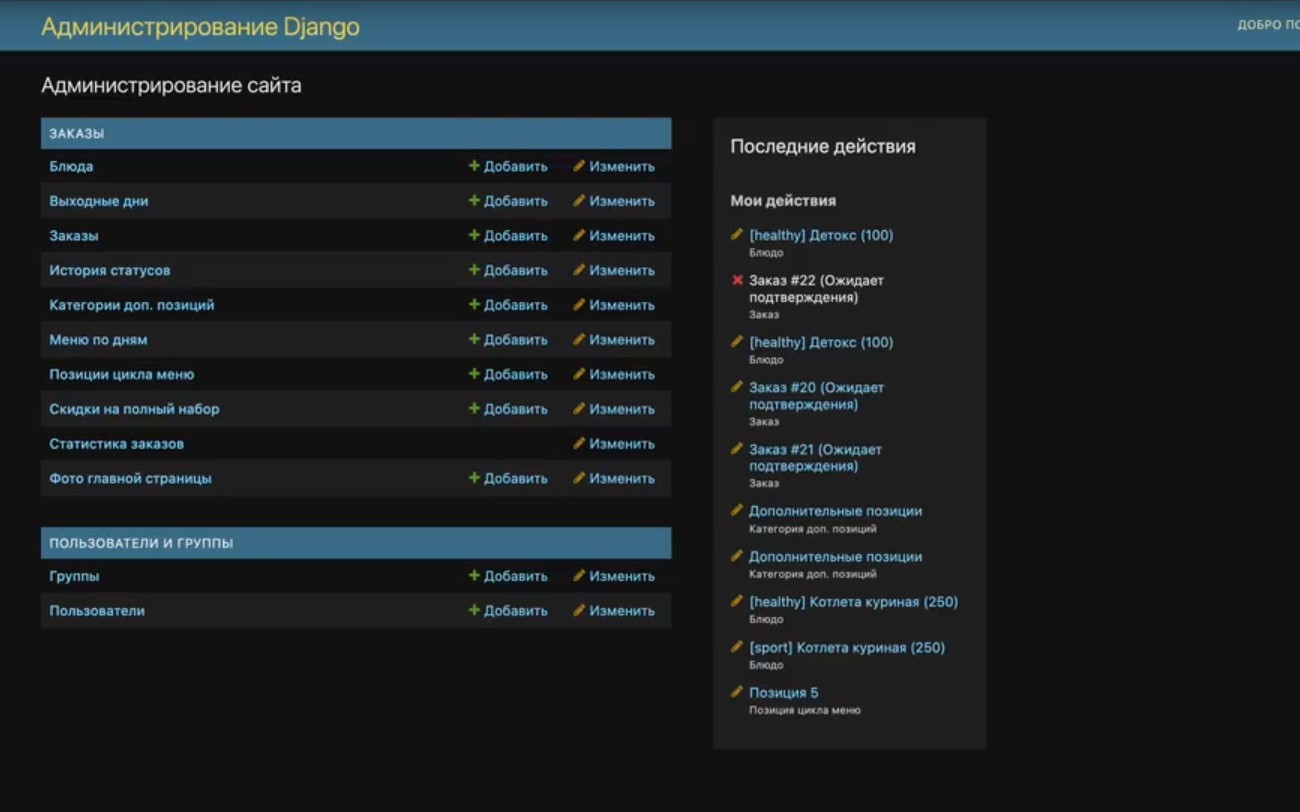Click the red X icon beside Заказ #22
Image resolution: width=1300 pixels, height=812 pixels.
pyautogui.click(x=738, y=280)
